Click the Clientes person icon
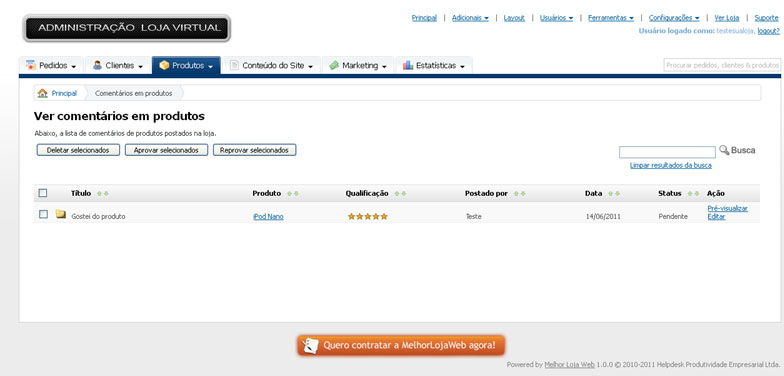 pos(98,65)
